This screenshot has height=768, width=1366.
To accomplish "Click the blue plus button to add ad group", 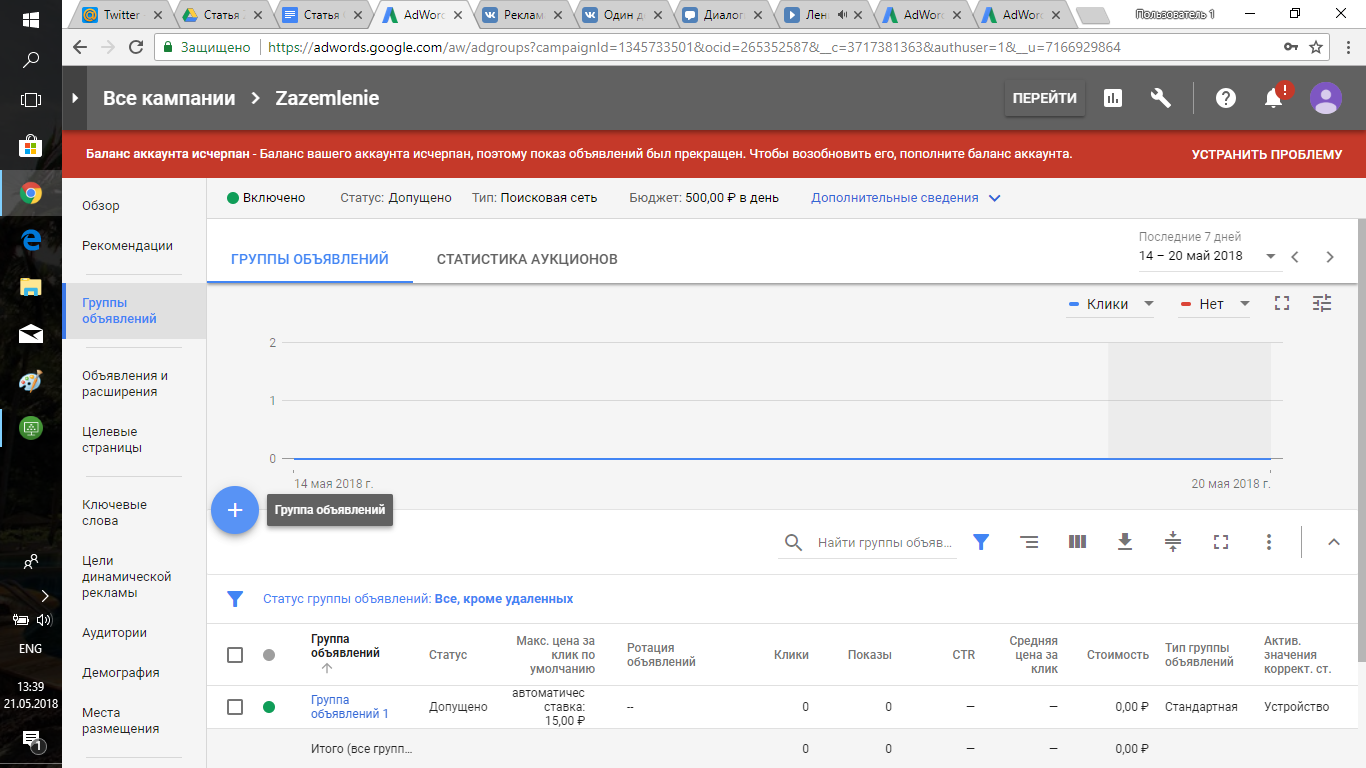I will pos(235,510).
